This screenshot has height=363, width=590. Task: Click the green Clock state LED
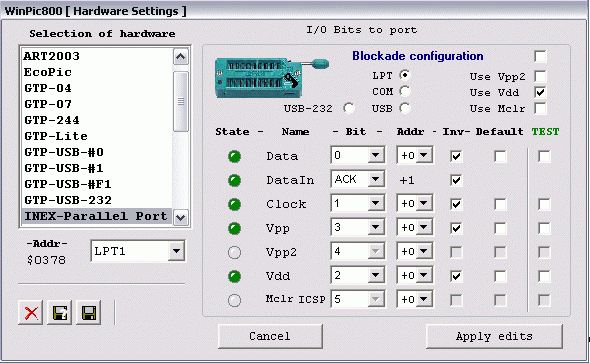[x=234, y=205]
